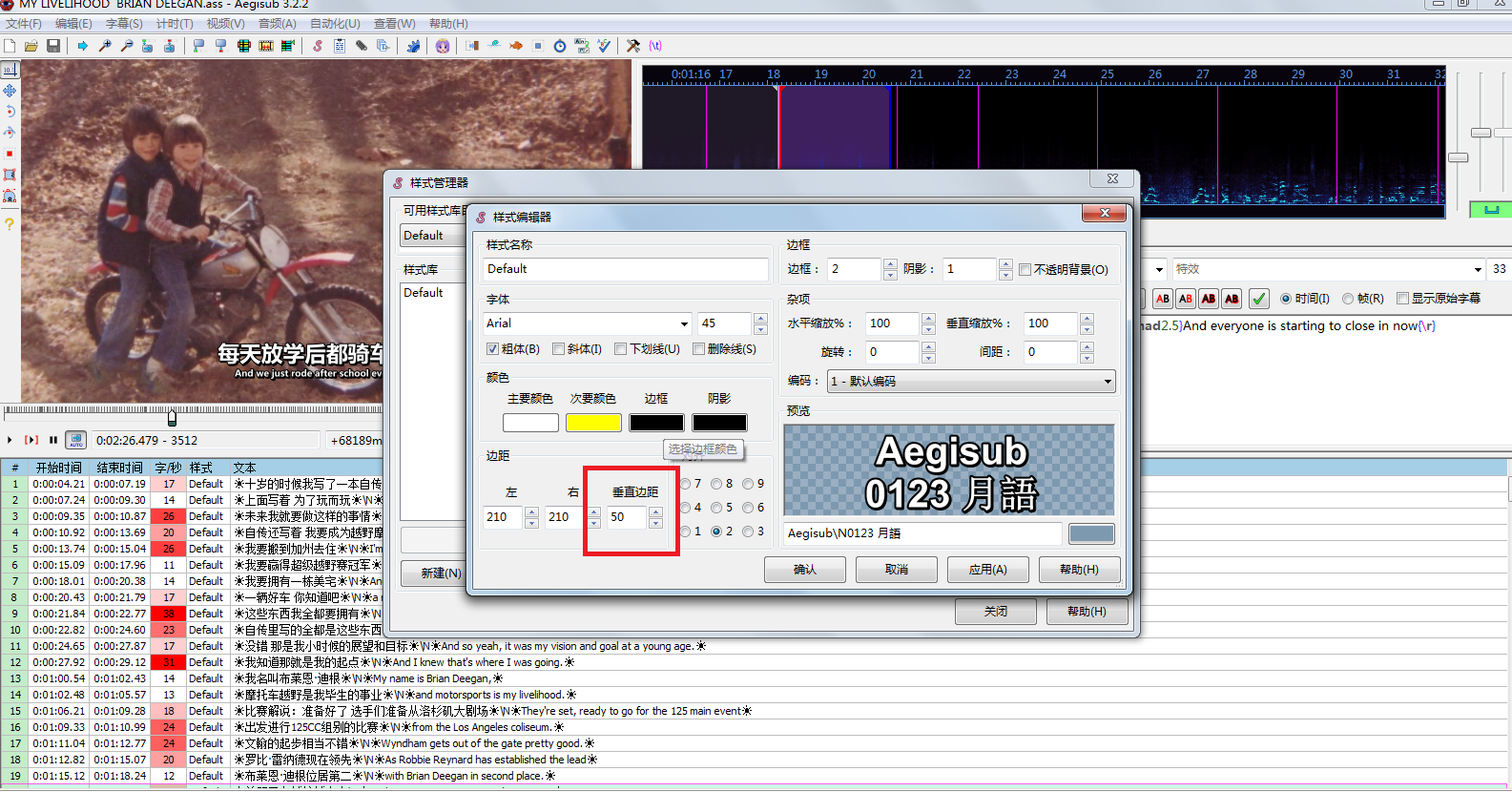Increase the vertical margin 50 spinner
Viewport: 1512px width, 792px height.
pyautogui.click(x=655, y=511)
